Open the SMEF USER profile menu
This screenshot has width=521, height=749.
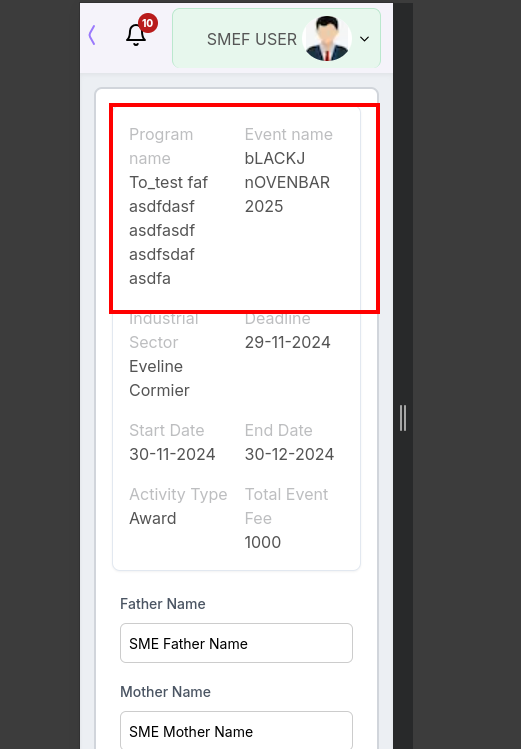click(x=276, y=38)
